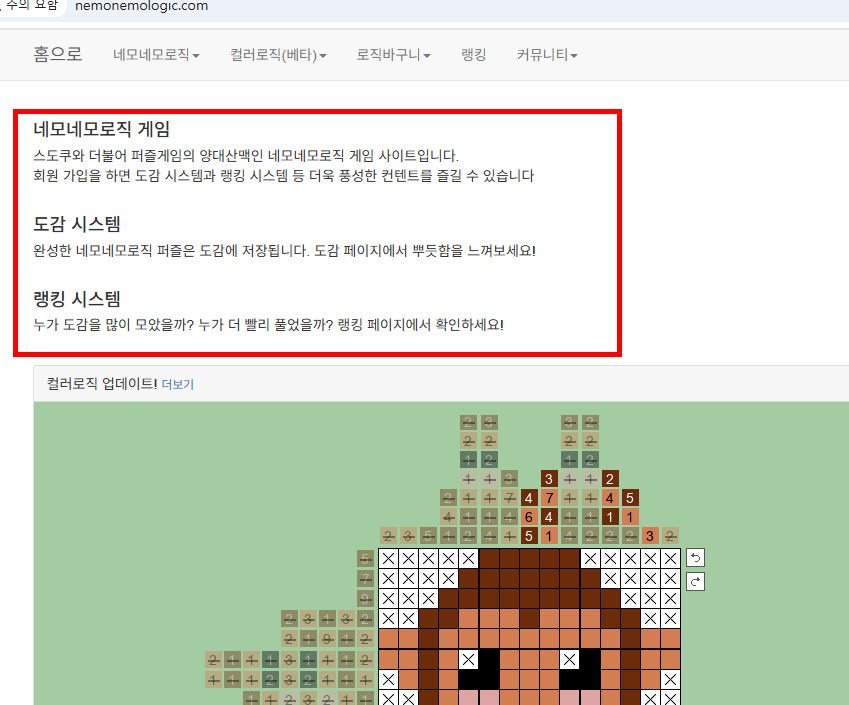Select 홈으로 in the navigation bar
Image resolution: width=849 pixels, height=705 pixels.
[57, 55]
